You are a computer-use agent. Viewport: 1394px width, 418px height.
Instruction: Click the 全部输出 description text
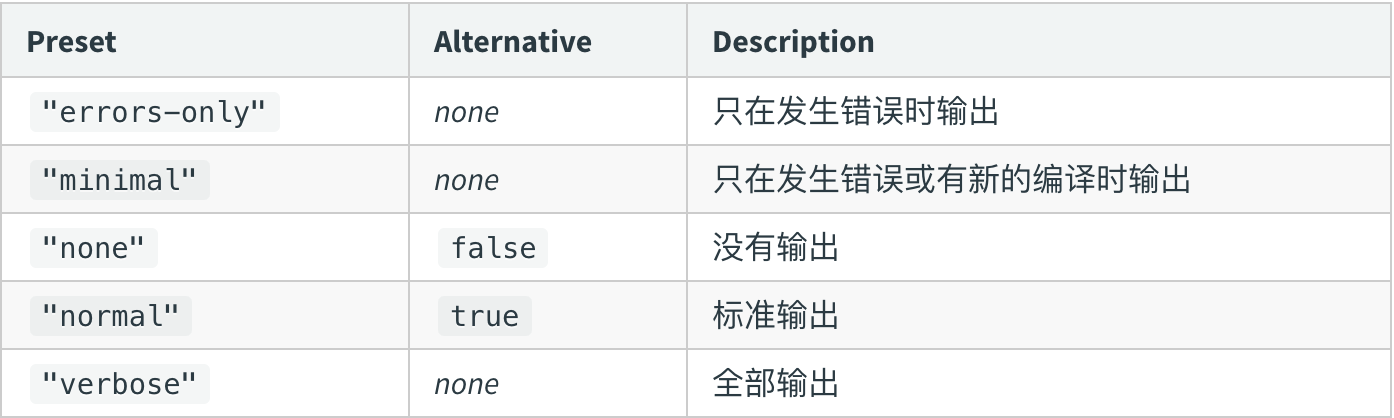(x=776, y=384)
